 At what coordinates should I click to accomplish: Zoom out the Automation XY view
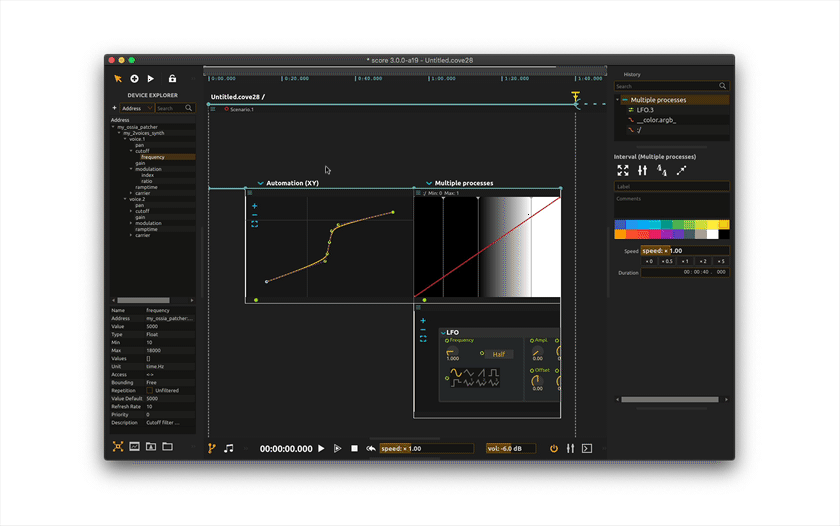tap(254, 215)
